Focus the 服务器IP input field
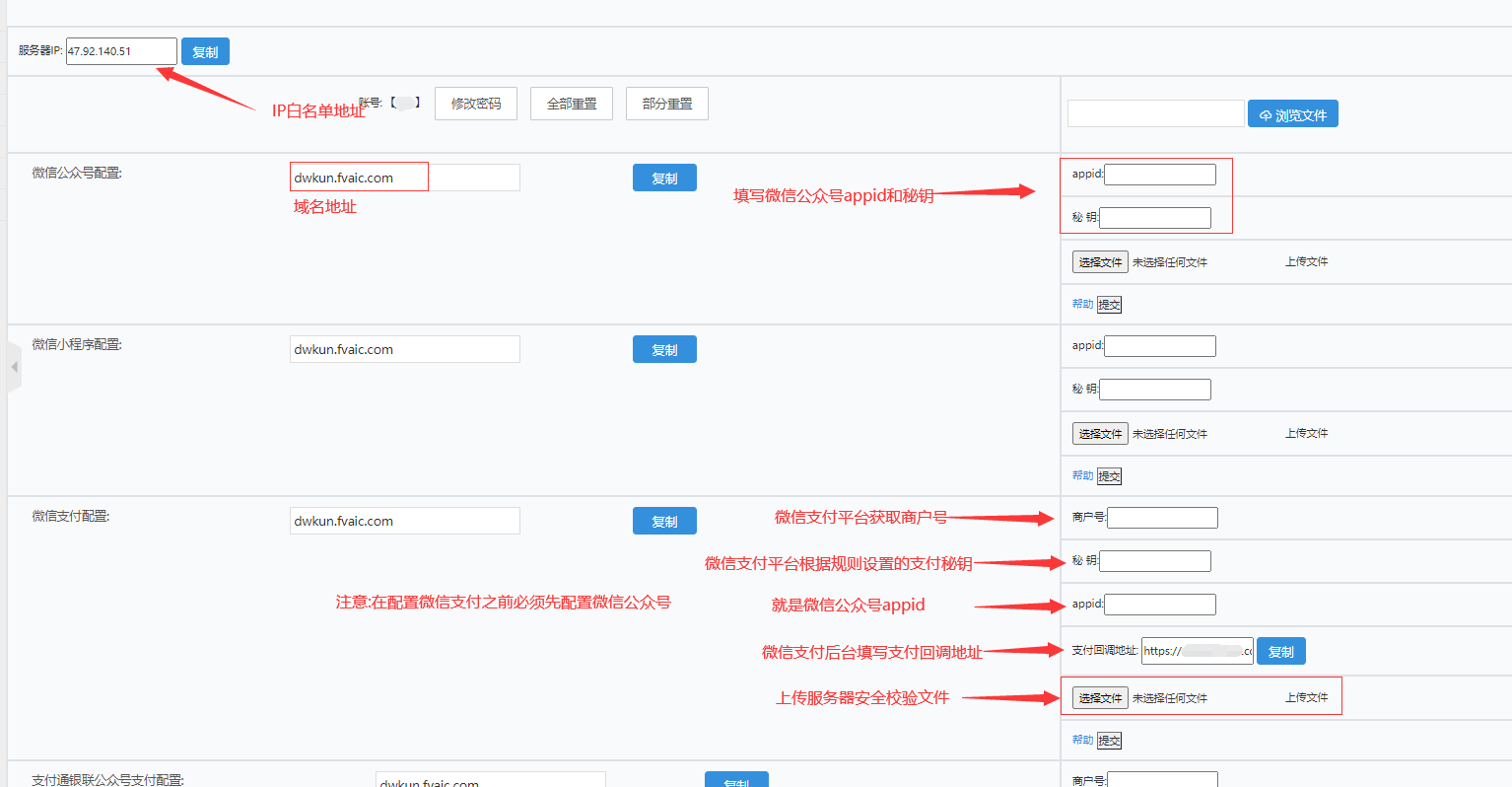The image size is (1512, 787). tap(121, 51)
